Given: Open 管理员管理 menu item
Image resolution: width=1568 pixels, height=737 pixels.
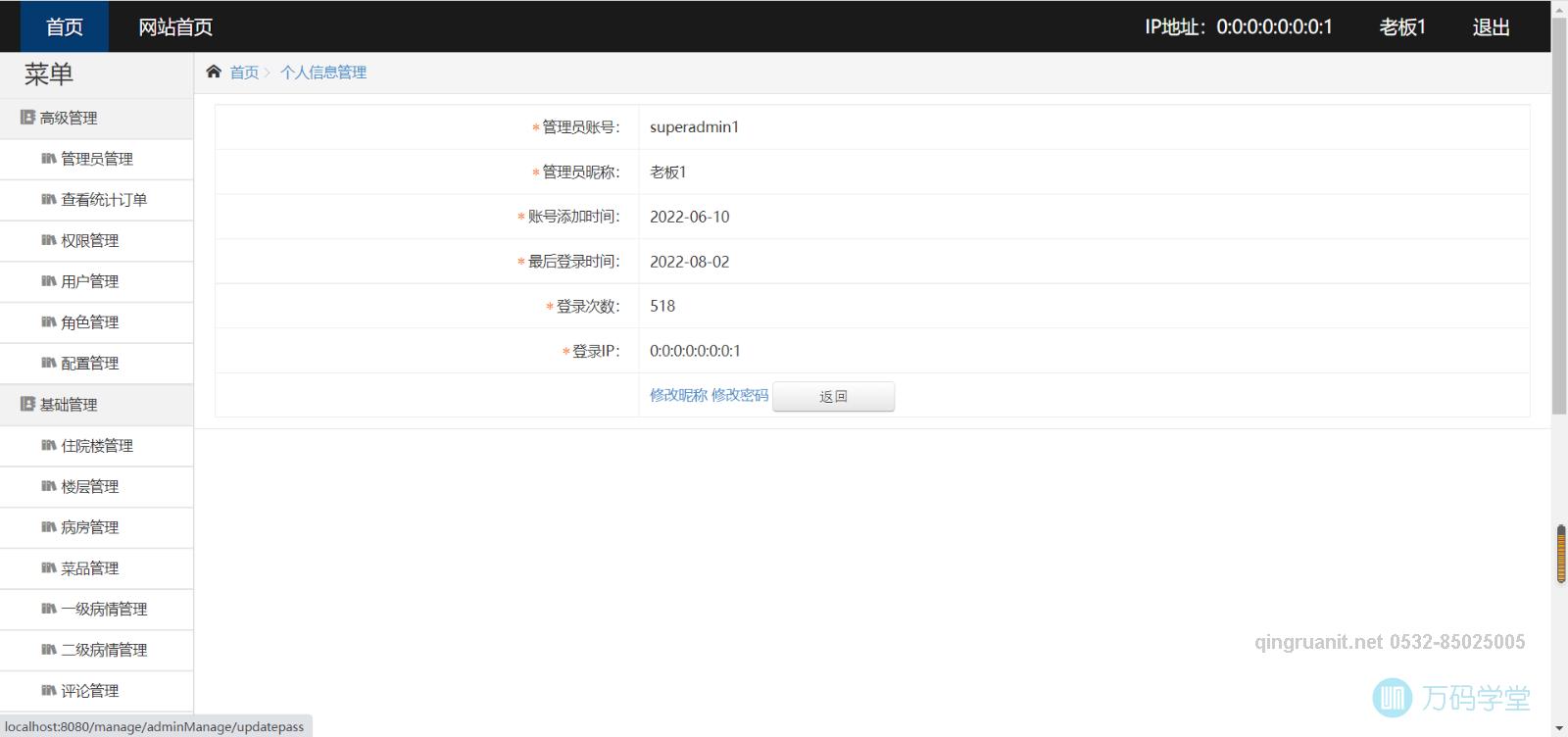Looking at the screenshot, I should pos(96,159).
